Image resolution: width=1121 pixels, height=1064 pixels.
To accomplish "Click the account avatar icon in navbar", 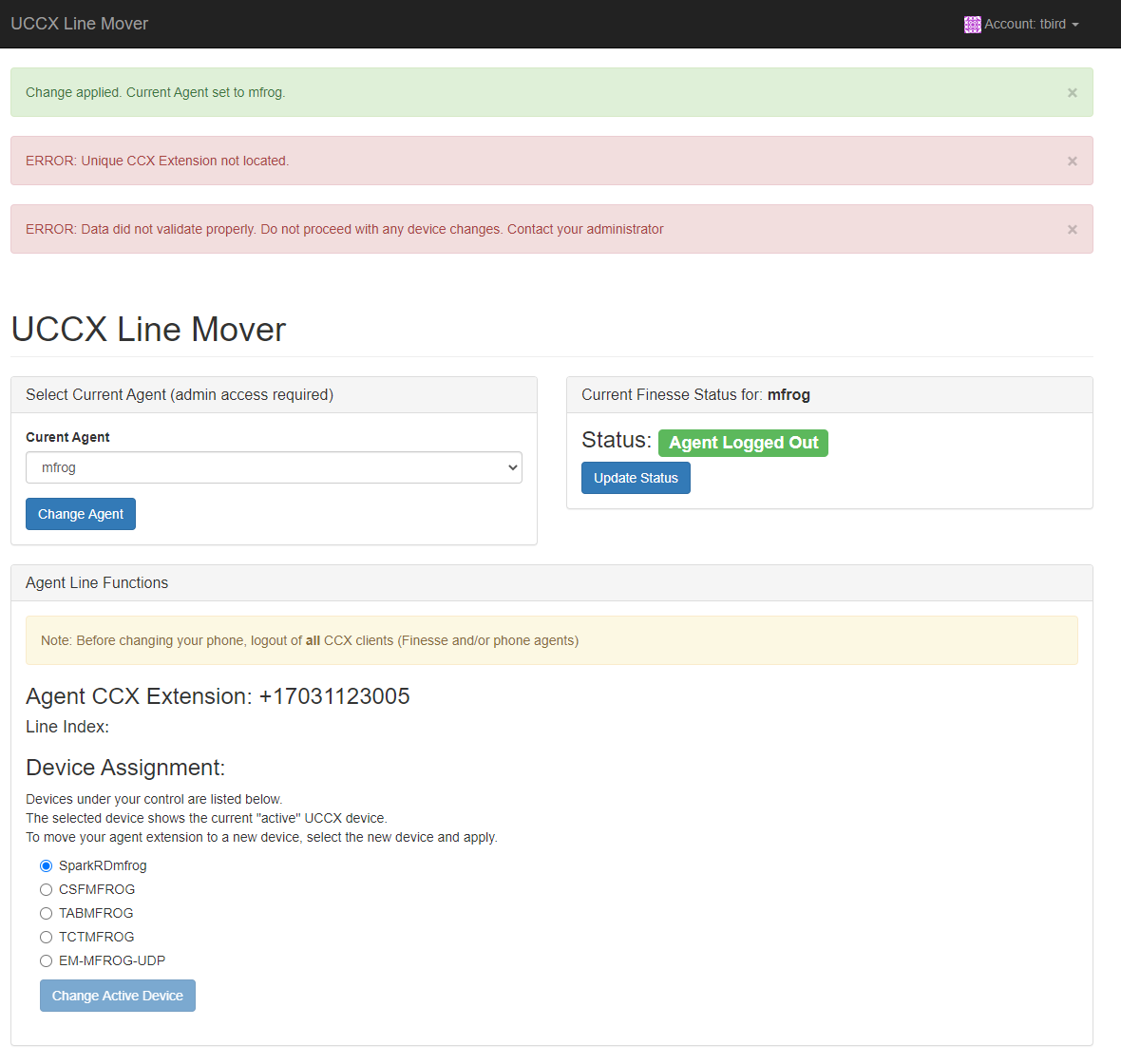I will coord(972,25).
